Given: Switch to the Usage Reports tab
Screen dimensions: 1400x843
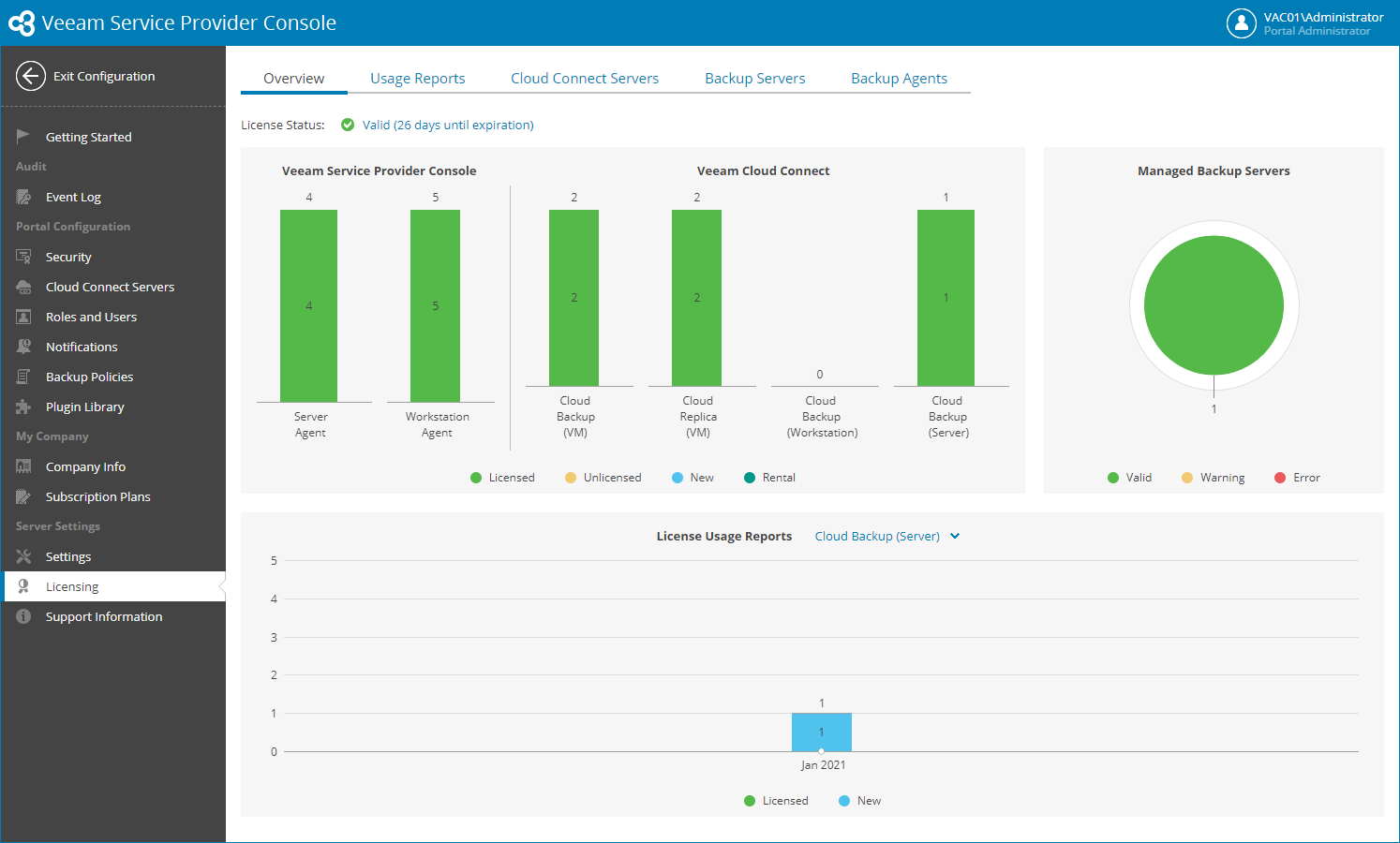Looking at the screenshot, I should click(418, 79).
